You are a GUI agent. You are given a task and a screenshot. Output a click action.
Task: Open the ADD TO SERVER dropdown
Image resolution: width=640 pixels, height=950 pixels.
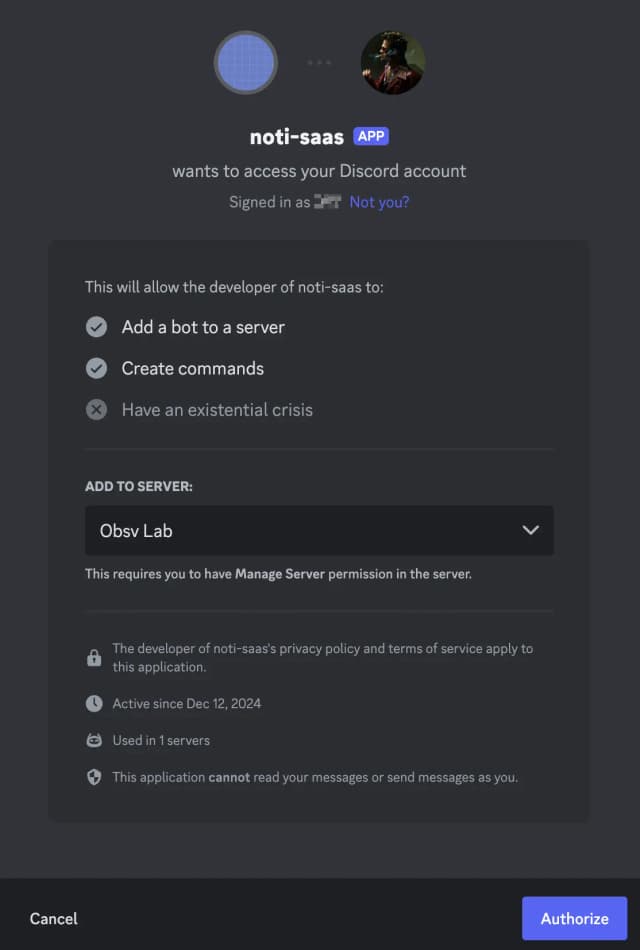[x=319, y=530]
